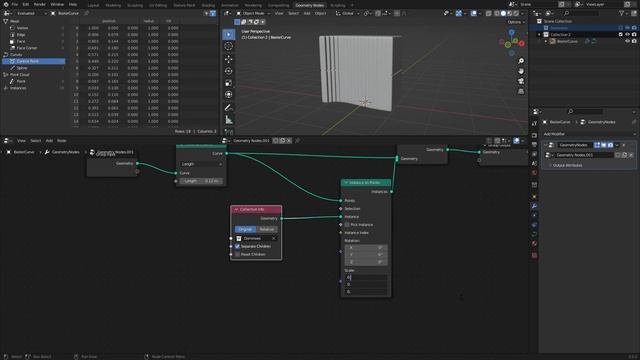This screenshot has height=360, width=640.
Task: Open the Output properties tab icon
Action: coord(534,144)
